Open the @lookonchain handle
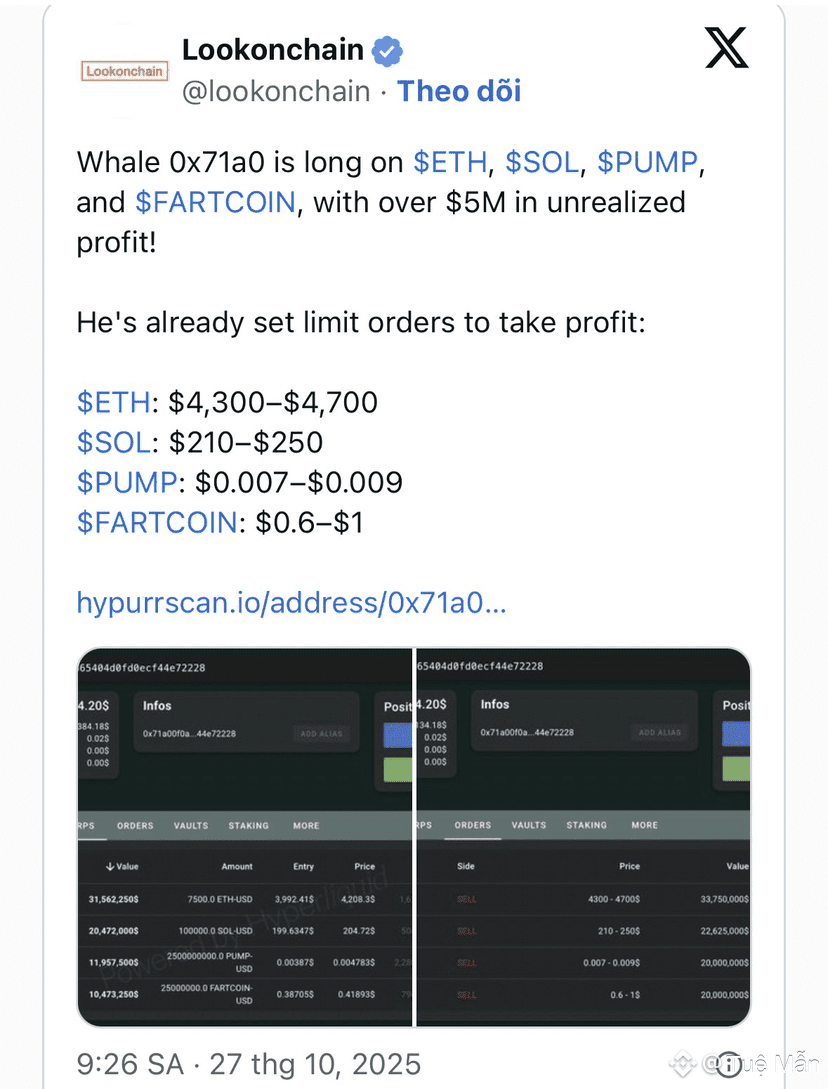The width and height of the screenshot is (828, 1089). 276,92
